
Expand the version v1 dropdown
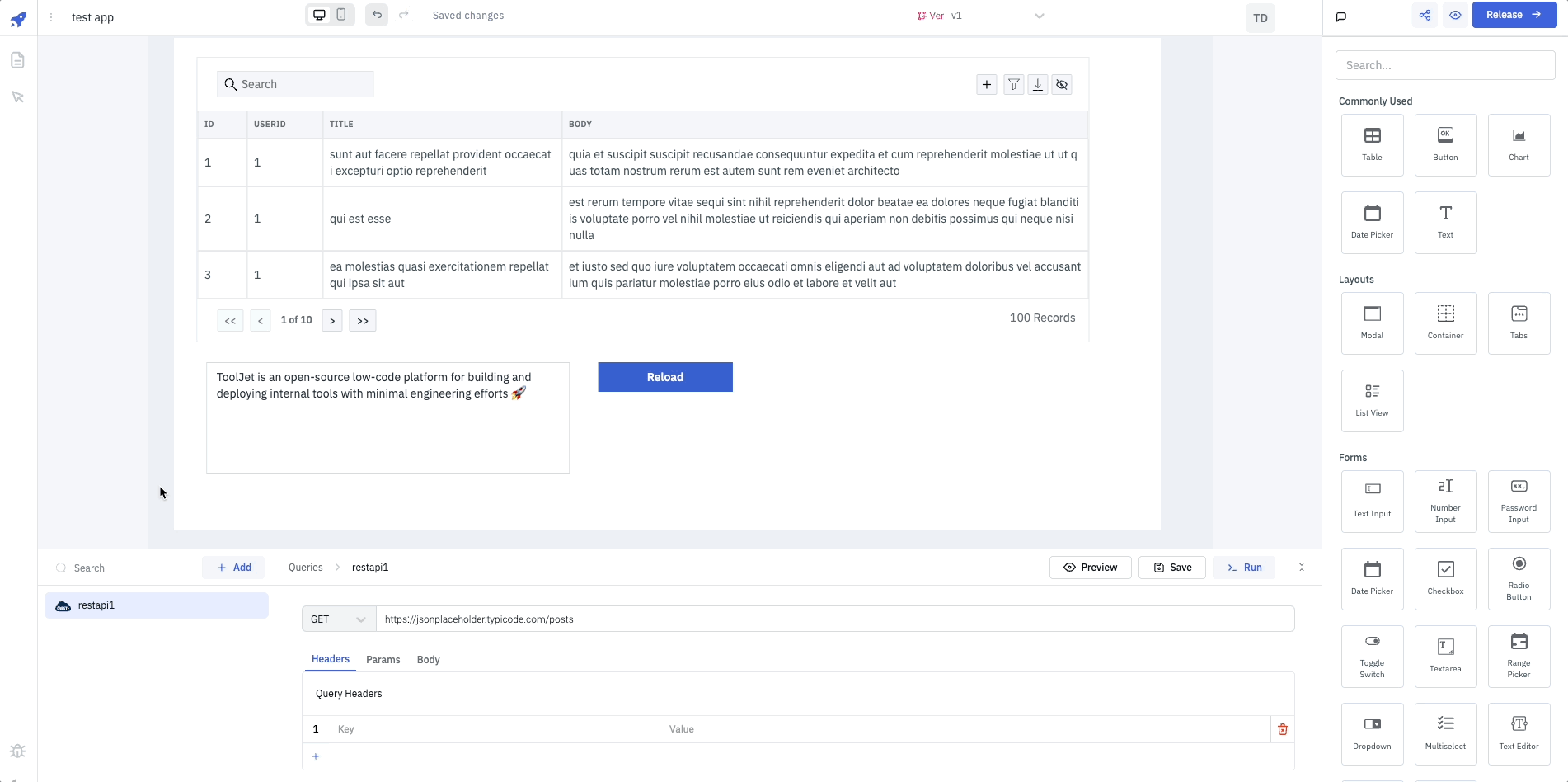coord(1039,16)
